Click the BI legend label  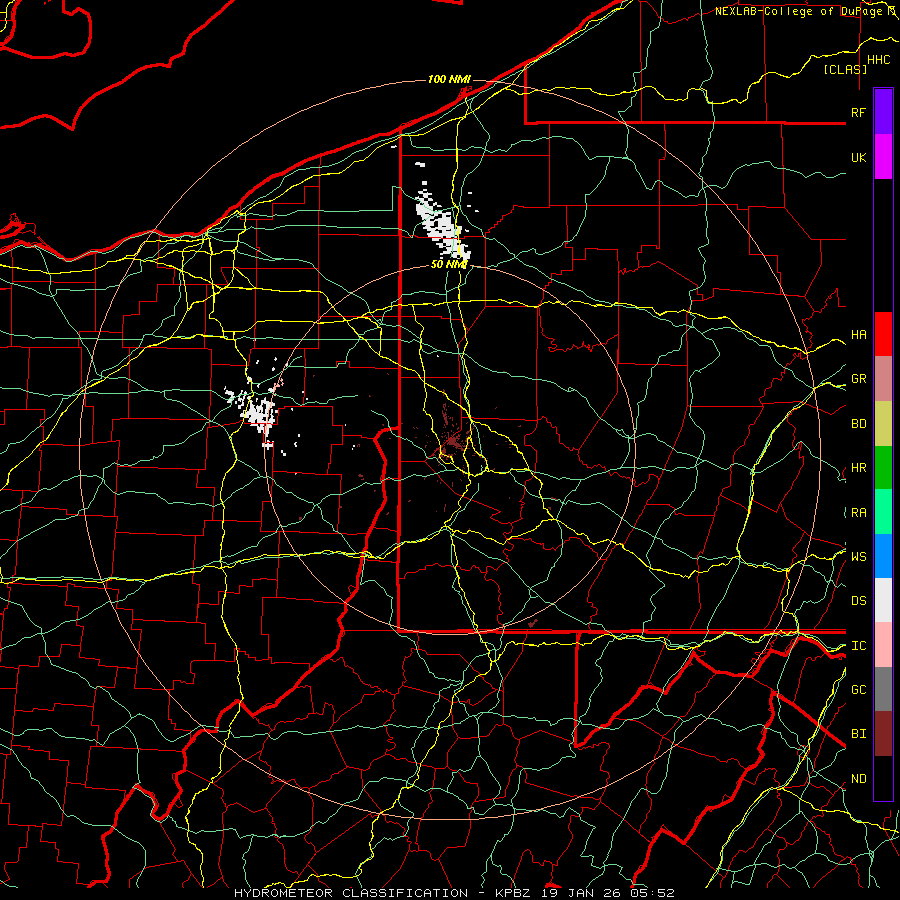(858, 734)
